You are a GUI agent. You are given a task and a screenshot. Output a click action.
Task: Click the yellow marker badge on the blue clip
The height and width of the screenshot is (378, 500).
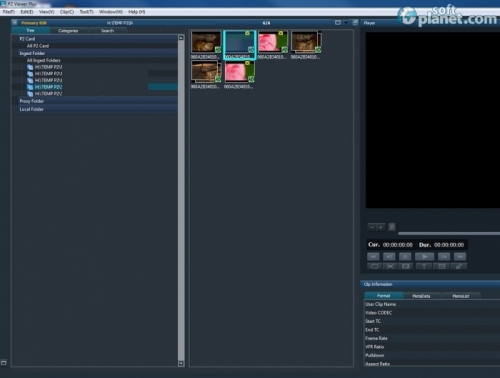point(247,33)
